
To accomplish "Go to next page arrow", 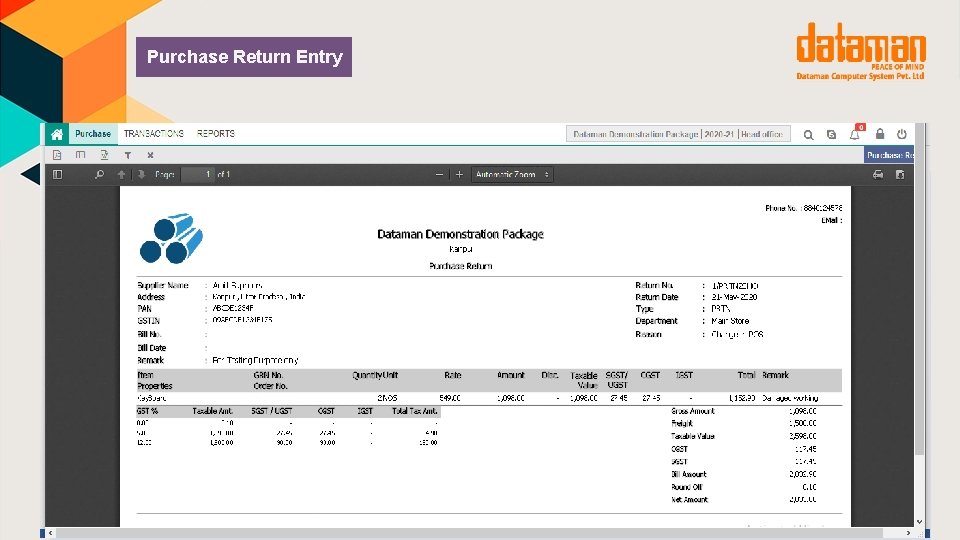I will [x=141, y=174].
